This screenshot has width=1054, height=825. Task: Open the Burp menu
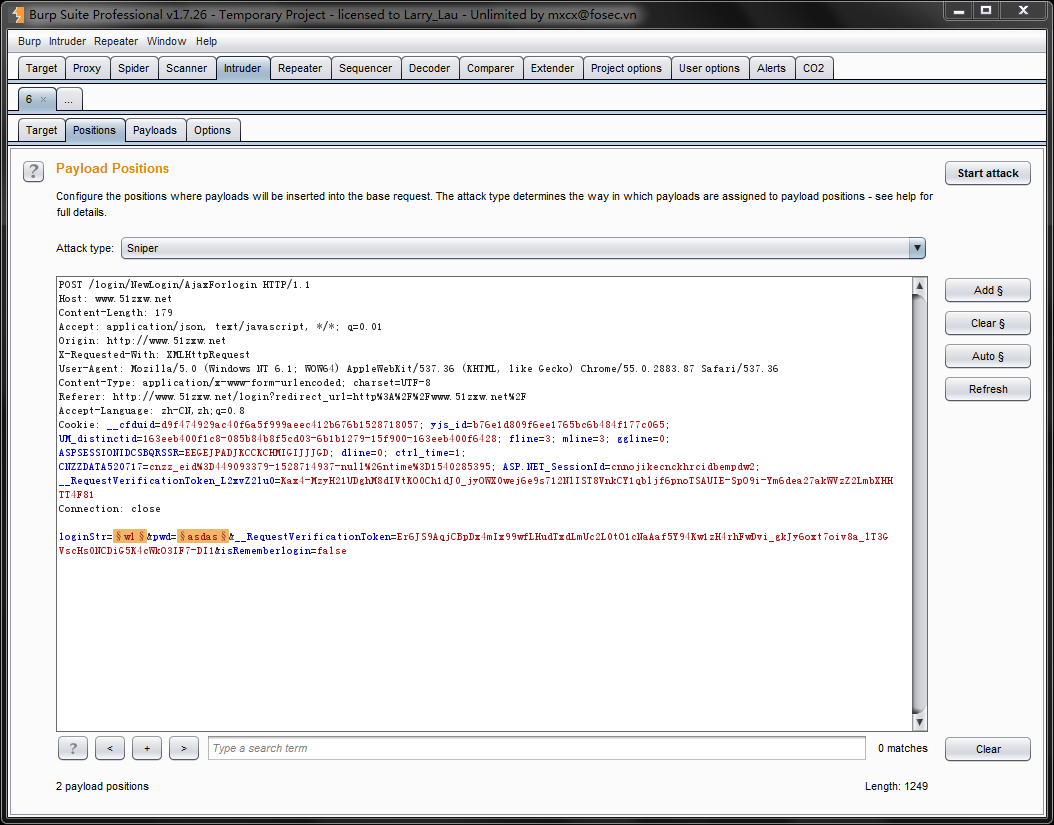29,41
